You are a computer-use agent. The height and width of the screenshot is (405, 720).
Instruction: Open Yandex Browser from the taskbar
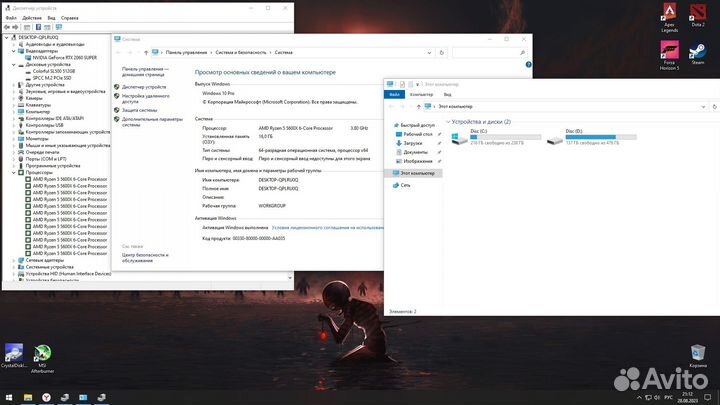46,397
